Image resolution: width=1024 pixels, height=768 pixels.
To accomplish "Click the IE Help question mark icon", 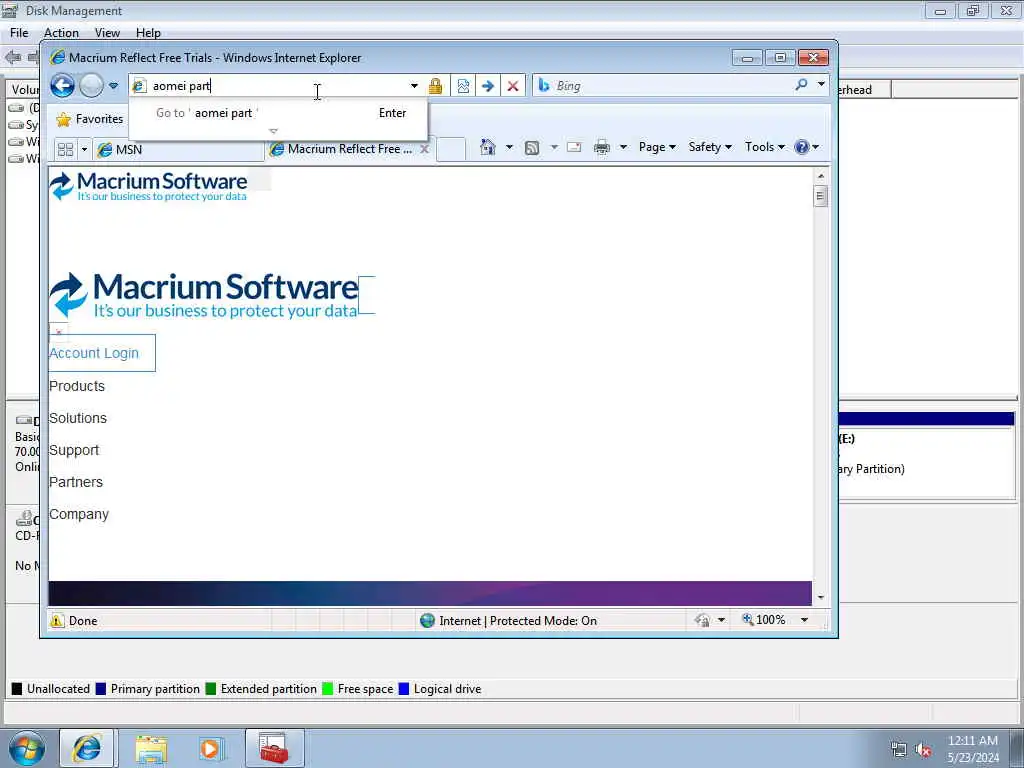I will point(801,147).
